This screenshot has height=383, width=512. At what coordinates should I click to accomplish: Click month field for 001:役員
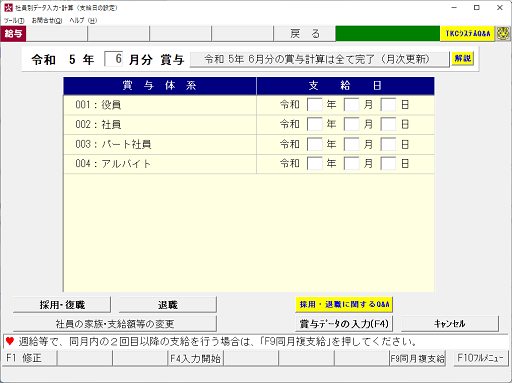click(352, 105)
